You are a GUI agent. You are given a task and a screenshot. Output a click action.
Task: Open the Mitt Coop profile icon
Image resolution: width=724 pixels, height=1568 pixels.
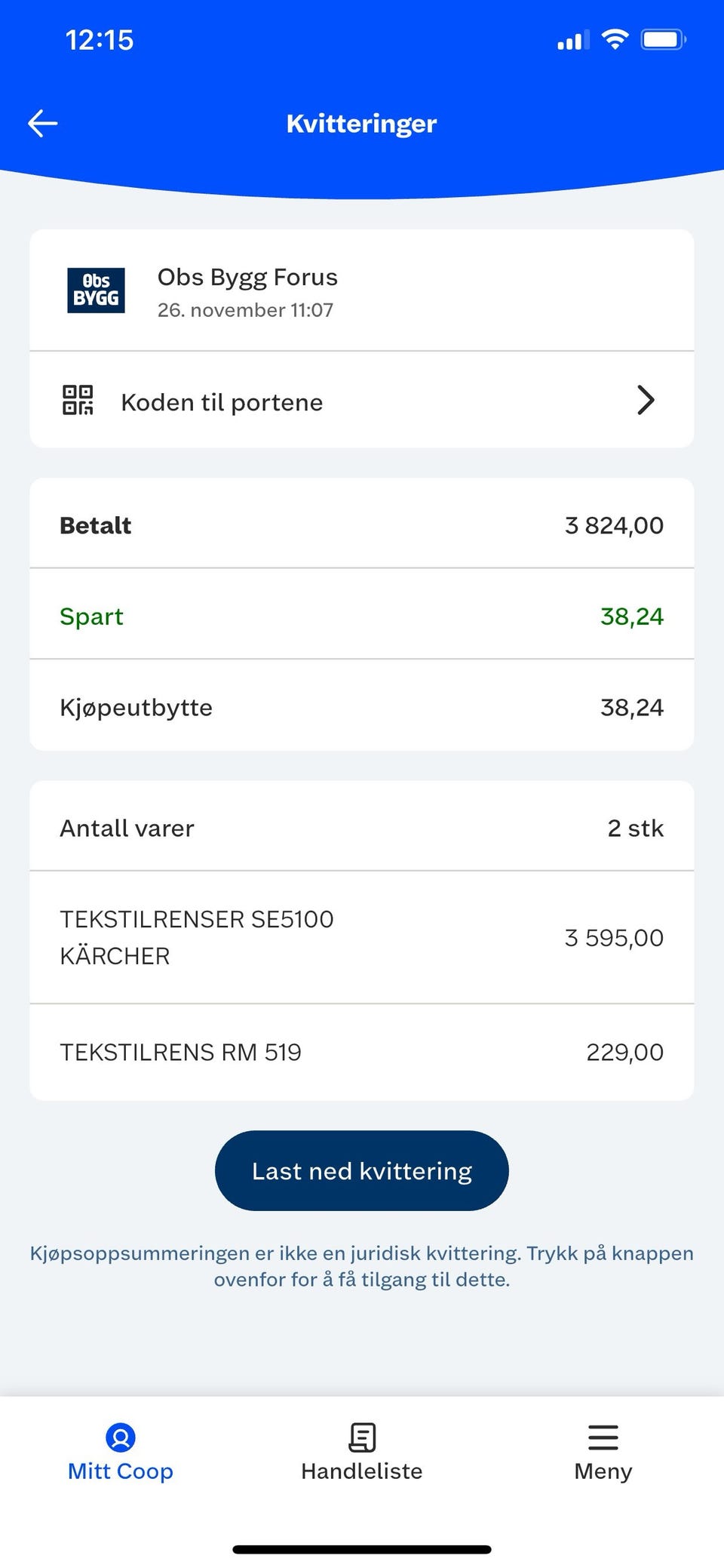point(121,1437)
